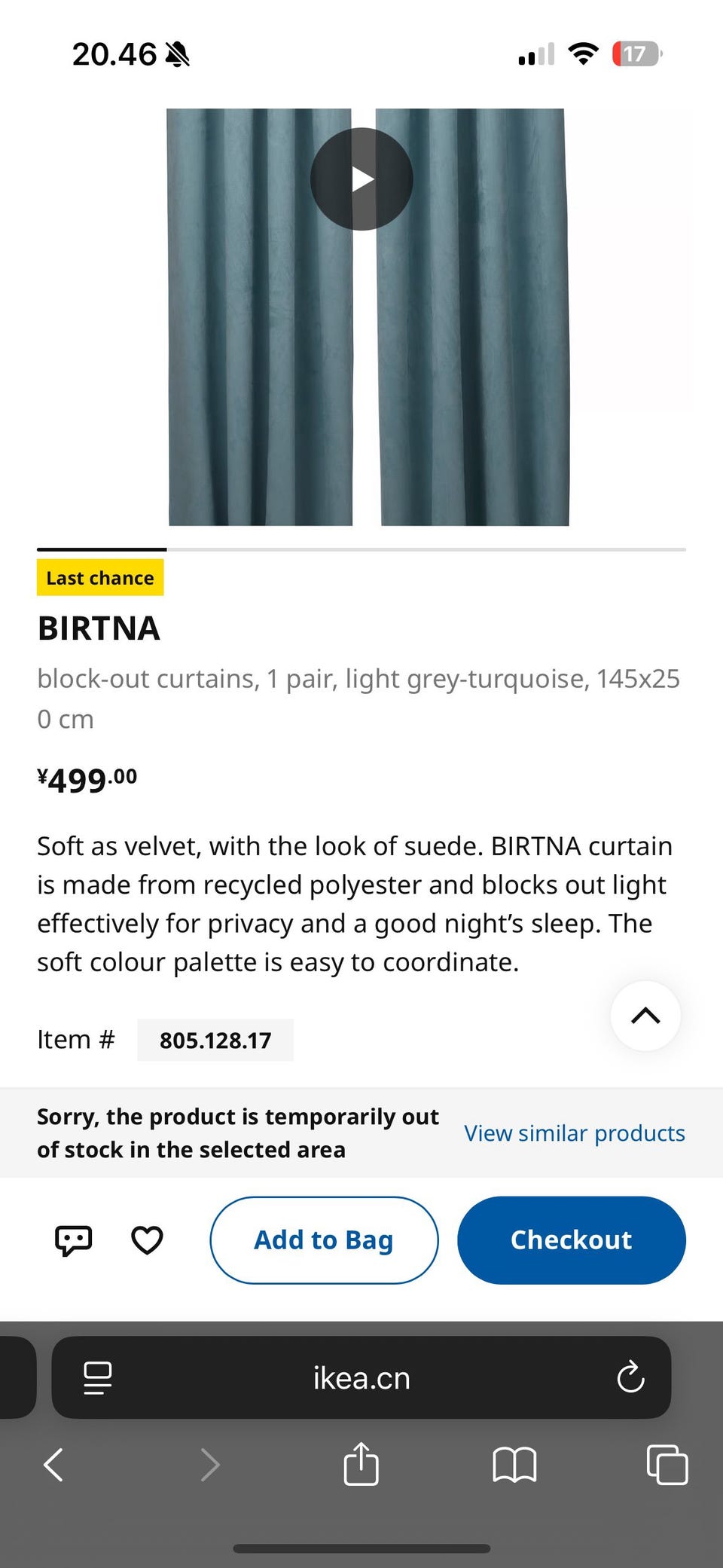
Task: Tap the right curtain product image
Action: (x=473, y=362)
